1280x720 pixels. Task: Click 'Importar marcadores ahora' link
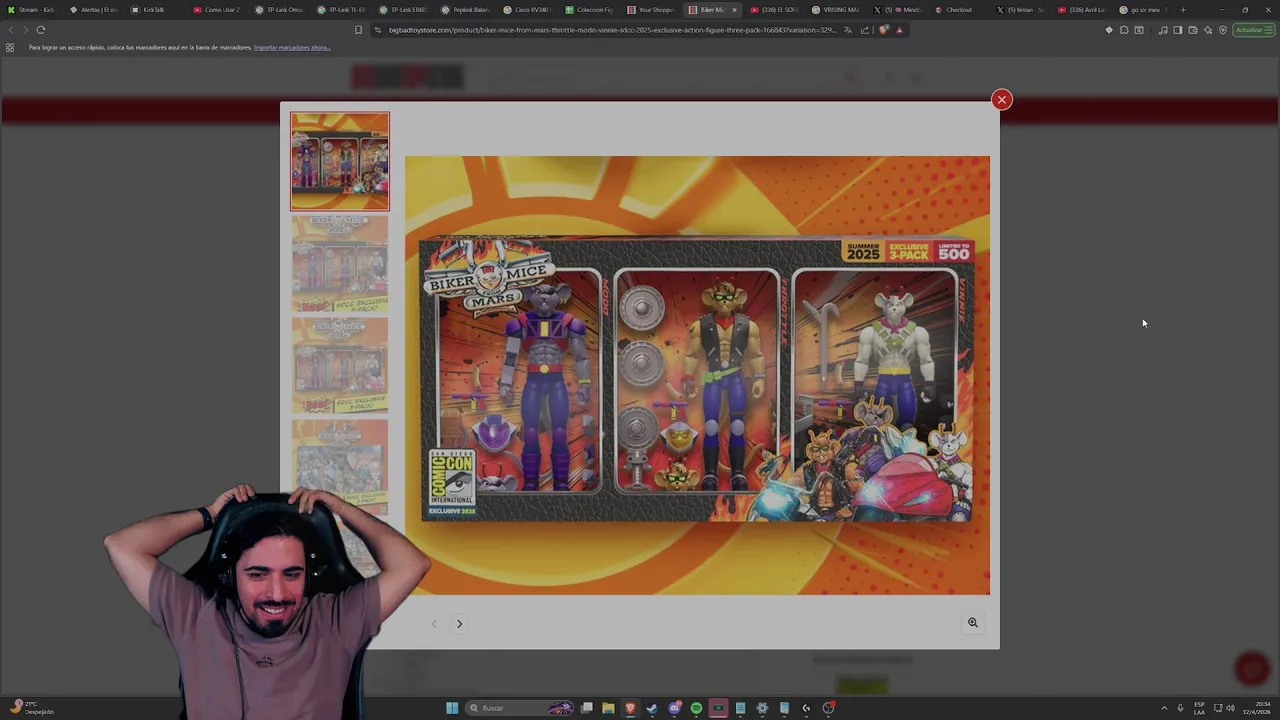pos(292,47)
